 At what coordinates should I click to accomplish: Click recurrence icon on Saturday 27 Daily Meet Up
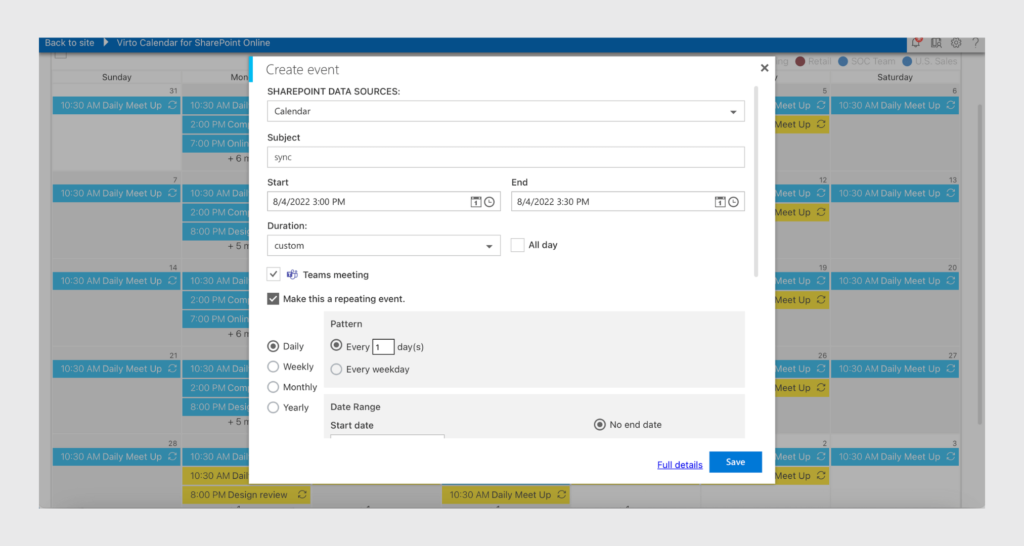951,368
